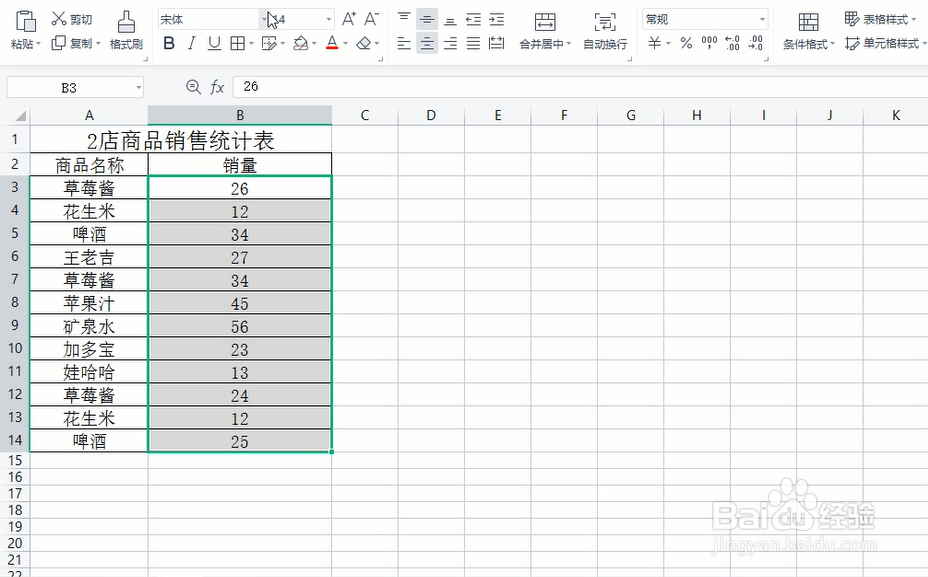
Task: Open the font name 宋体 dropdown
Action: (263, 20)
